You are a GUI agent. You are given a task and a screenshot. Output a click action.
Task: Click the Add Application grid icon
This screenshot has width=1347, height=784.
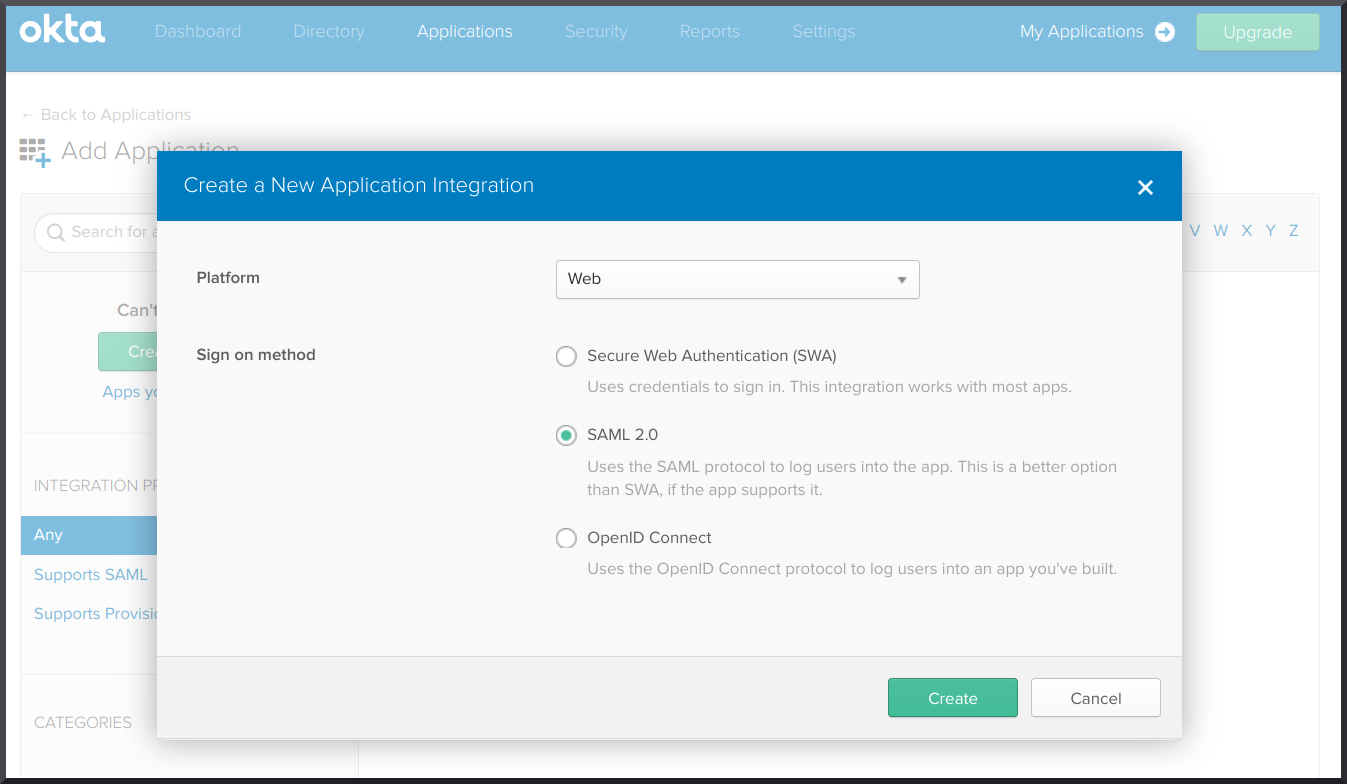34,152
